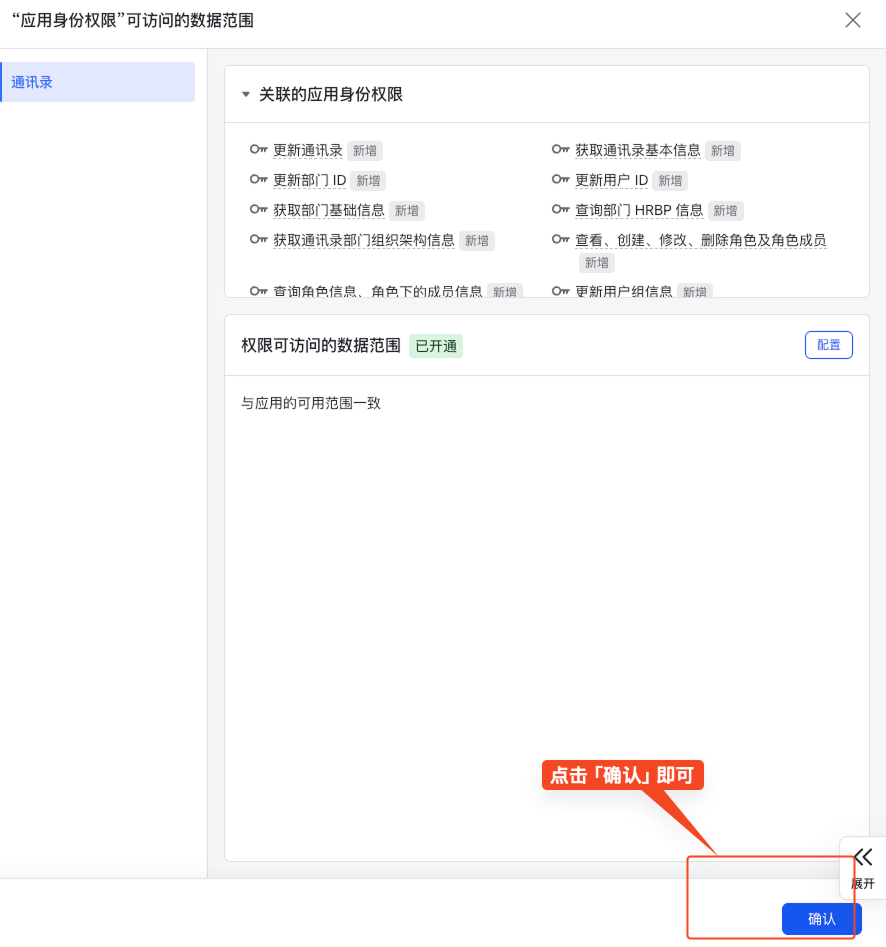This screenshot has height=947, width=886.
Task: Click the 配置 button
Action: pos(828,344)
